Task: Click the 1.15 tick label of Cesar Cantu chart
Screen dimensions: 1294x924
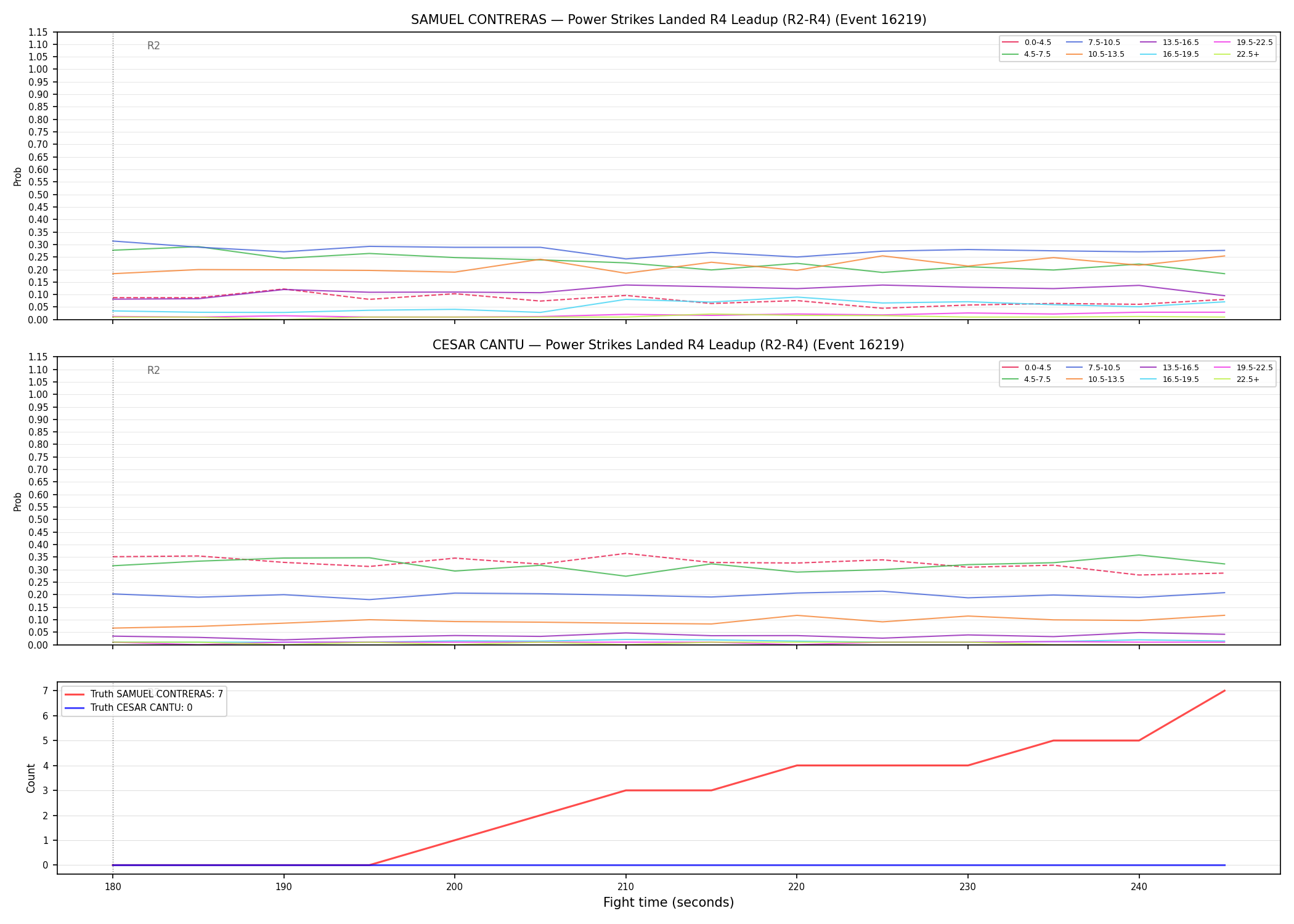Action: (39, 357)
